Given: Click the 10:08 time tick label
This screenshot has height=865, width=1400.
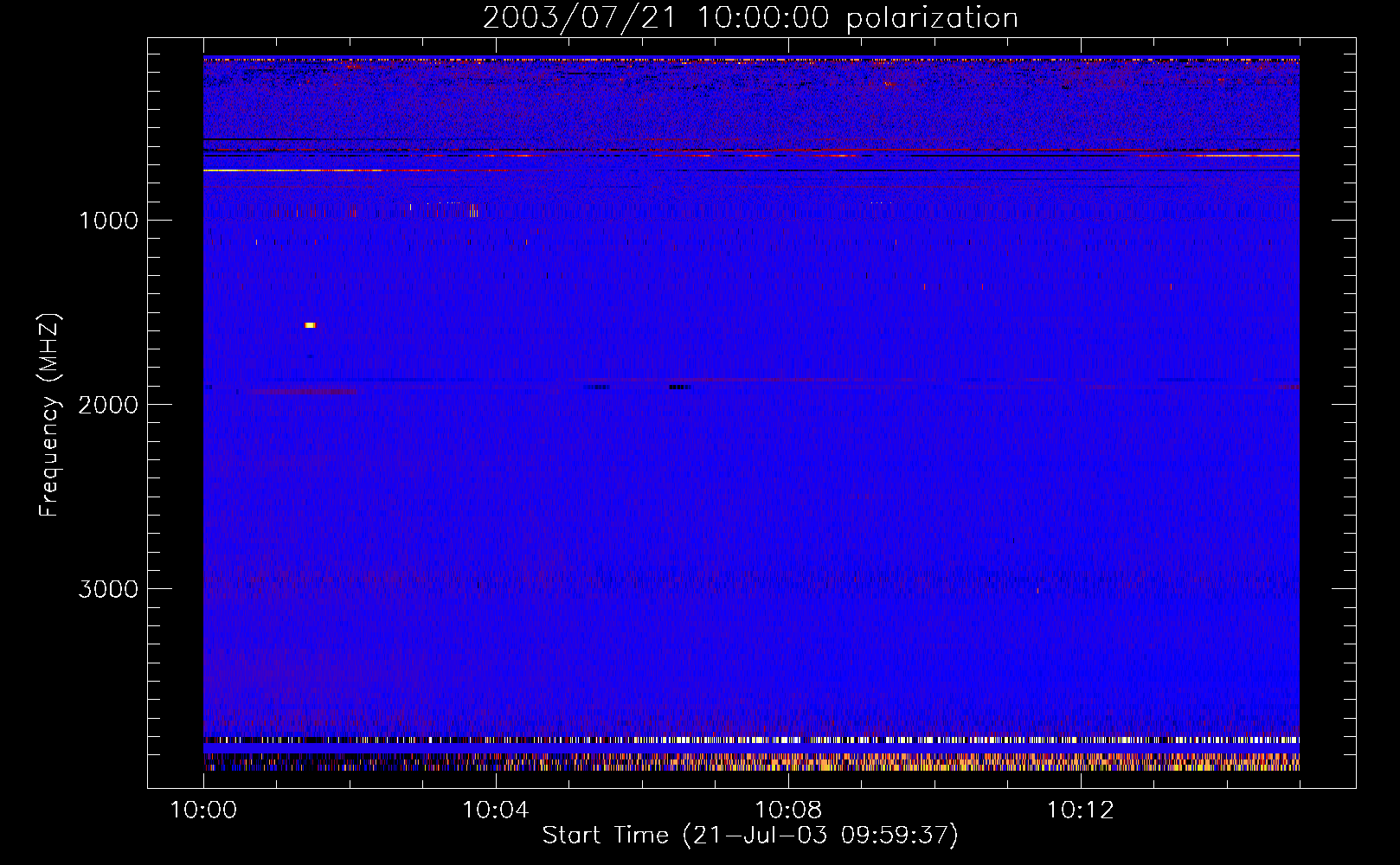Looking at the screenshot, I should click(x=788, y=810).
